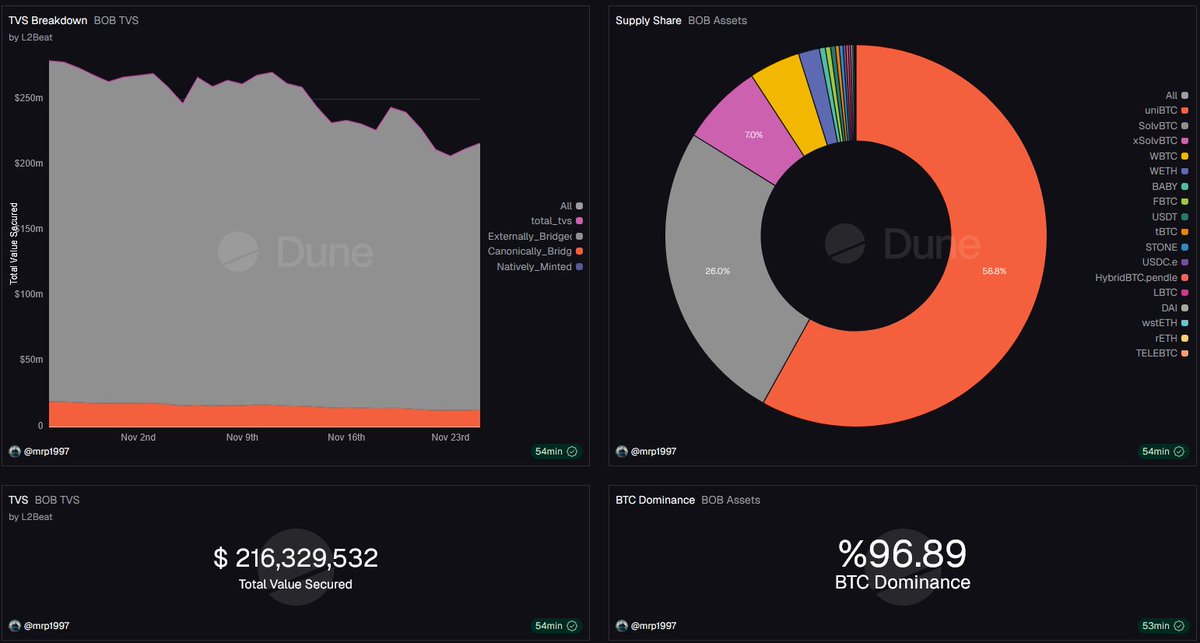Open the TVS counter panel title

coord(18,499)
